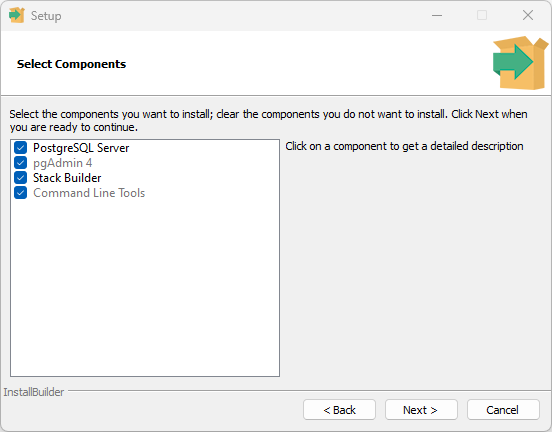
Task: Click the Setup installer icon in title bar
Action: [x=17, y=15]
